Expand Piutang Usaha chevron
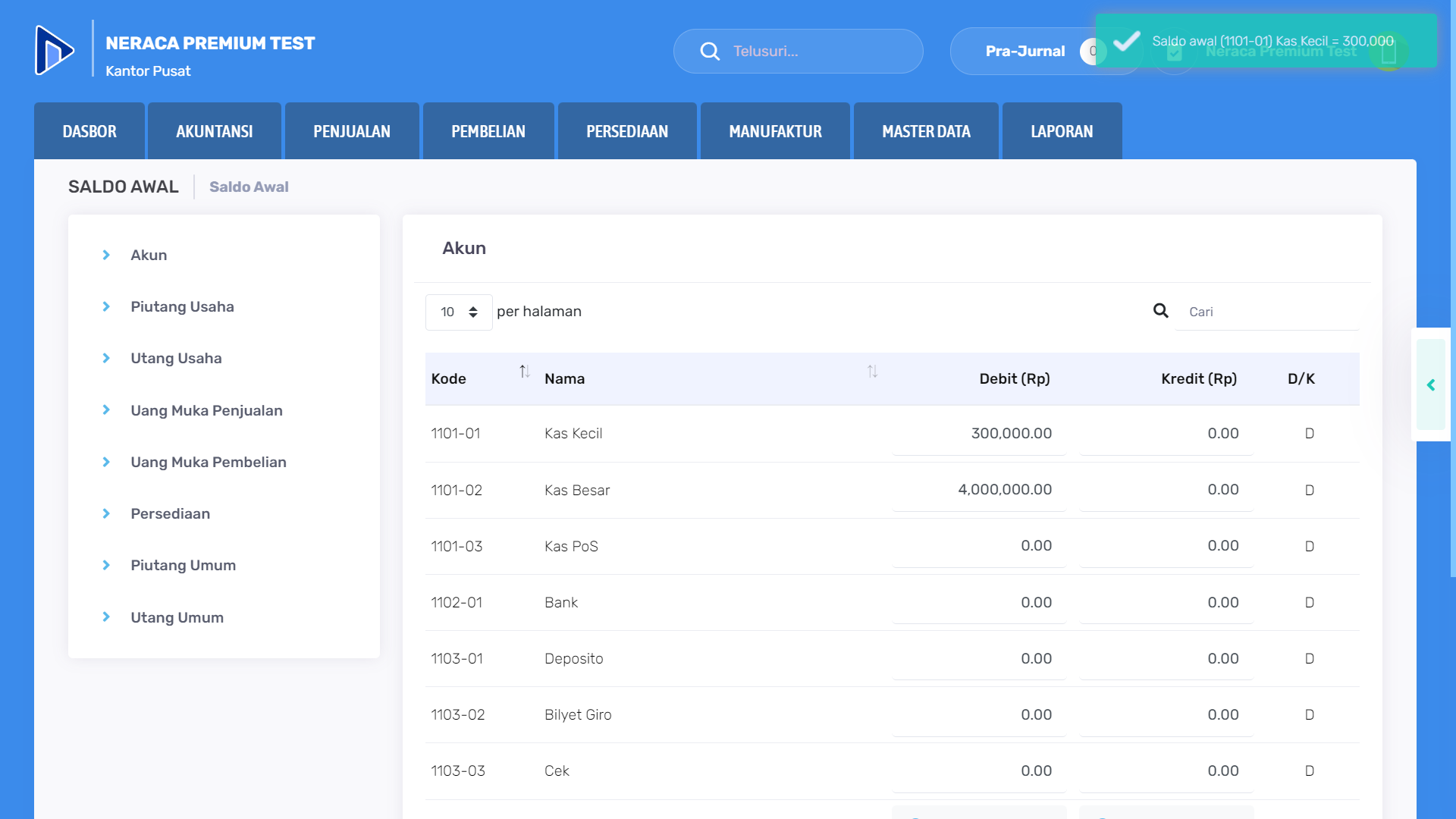 click(106, 306)
